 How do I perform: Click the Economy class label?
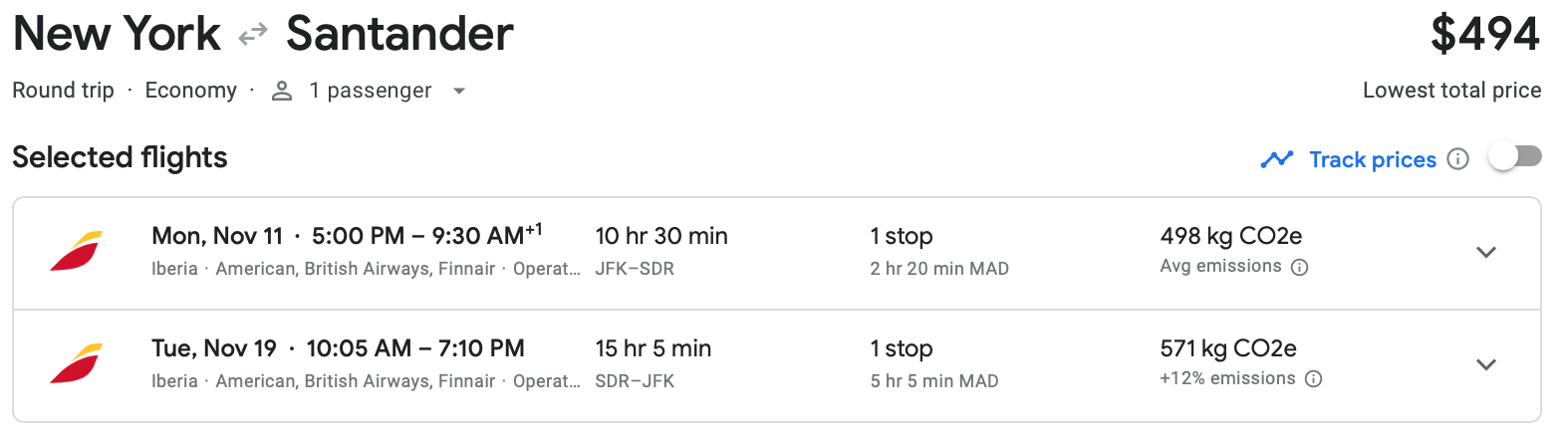point(190,91)
